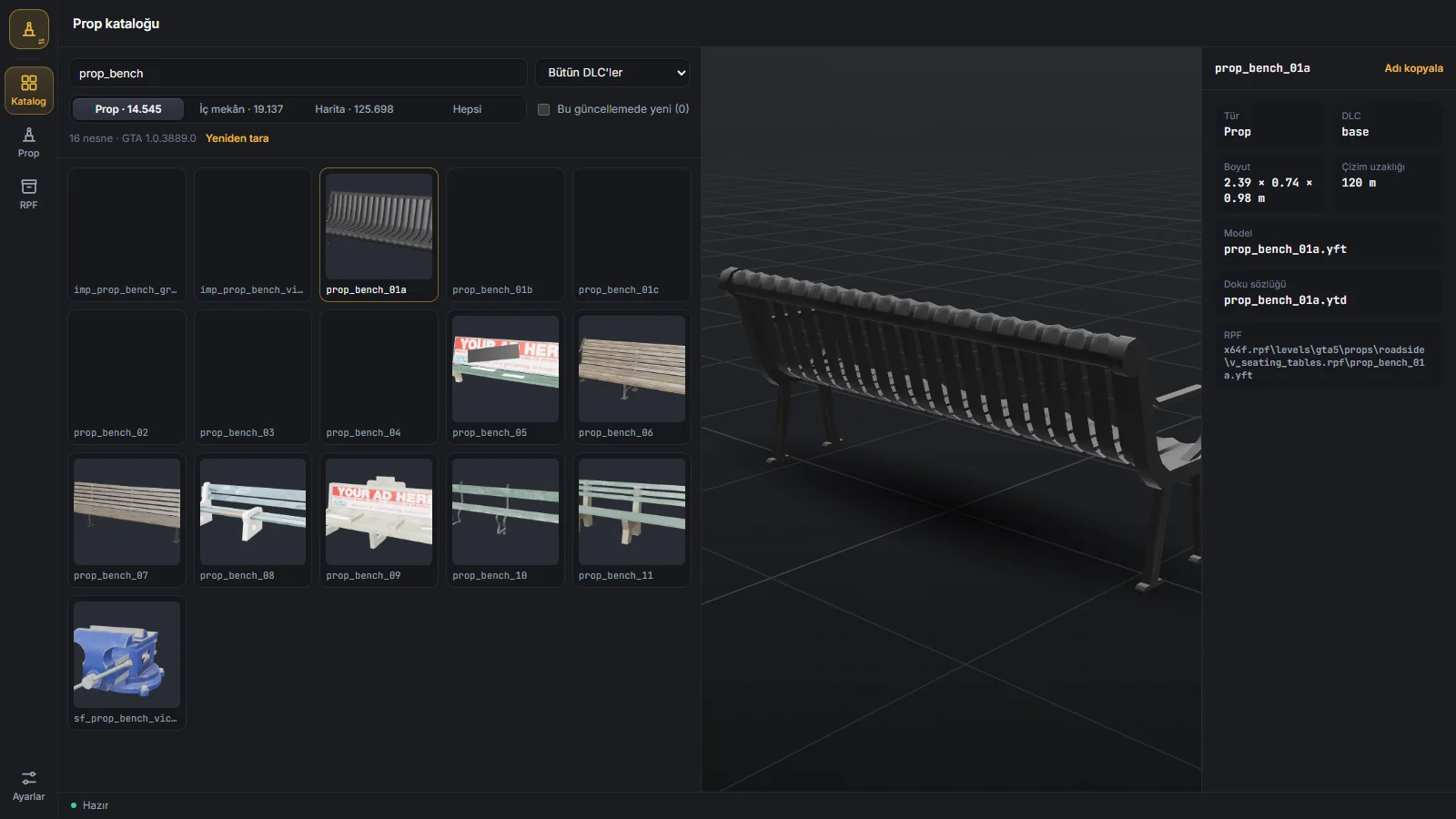Click the app logo icon above the sidebar
Image resolution: width=1456 pixels, height=819 pixels.
29,29
